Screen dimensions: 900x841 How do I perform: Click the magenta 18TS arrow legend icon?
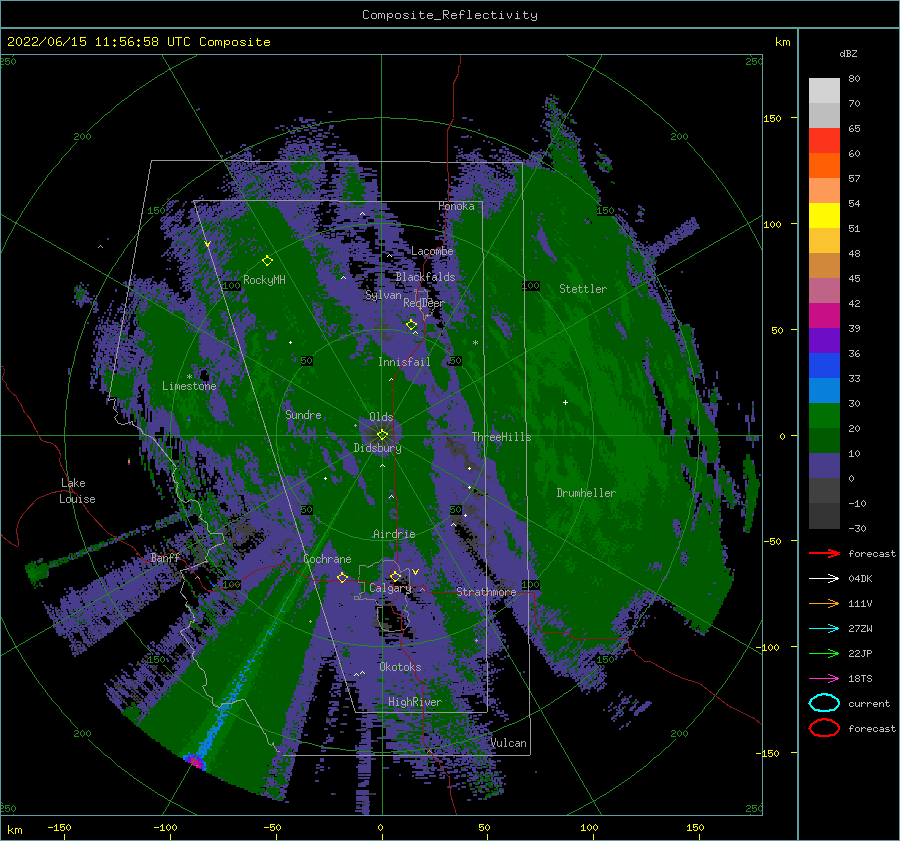point(824,679)
